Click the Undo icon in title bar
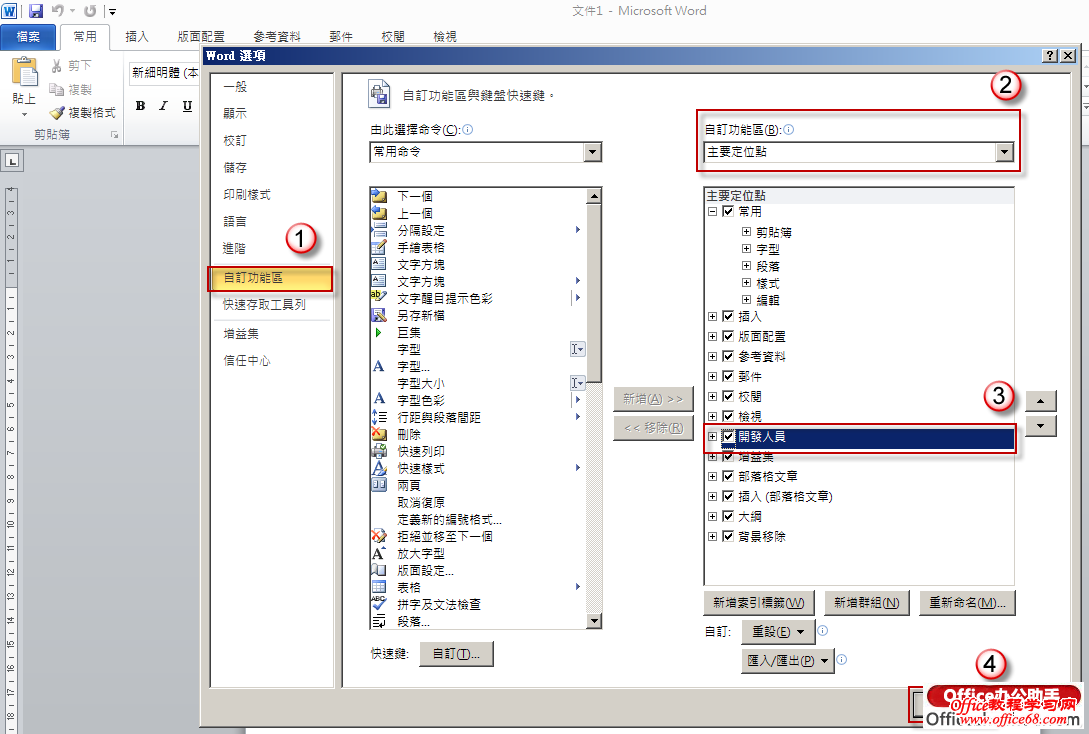Viewport: 1089px width, 734px height. coord(58,10)
